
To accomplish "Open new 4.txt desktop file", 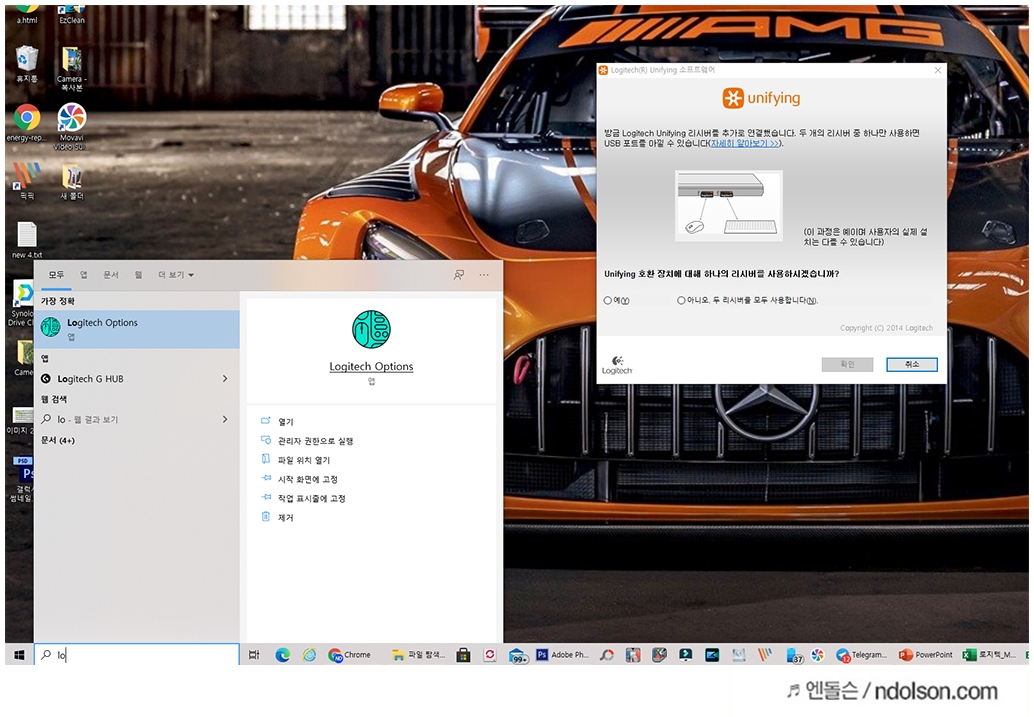I will 26,240.
